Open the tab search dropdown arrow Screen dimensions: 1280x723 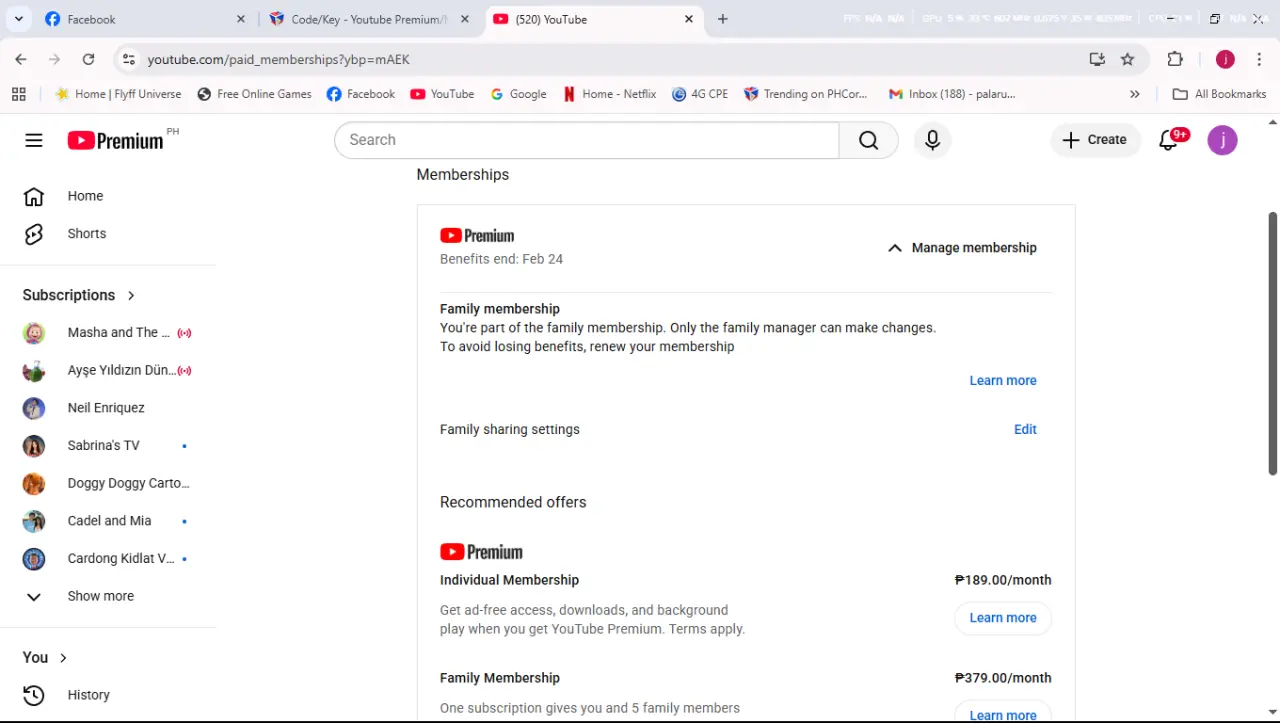coord(18,19)
